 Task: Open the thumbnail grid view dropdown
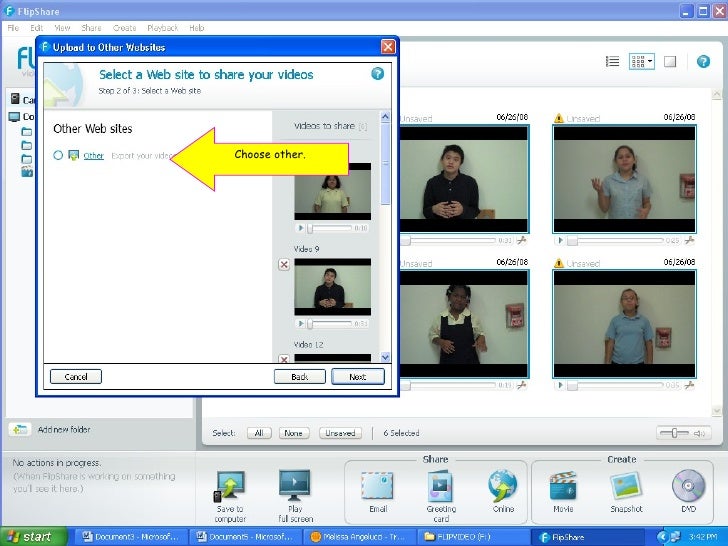point(642,61)
